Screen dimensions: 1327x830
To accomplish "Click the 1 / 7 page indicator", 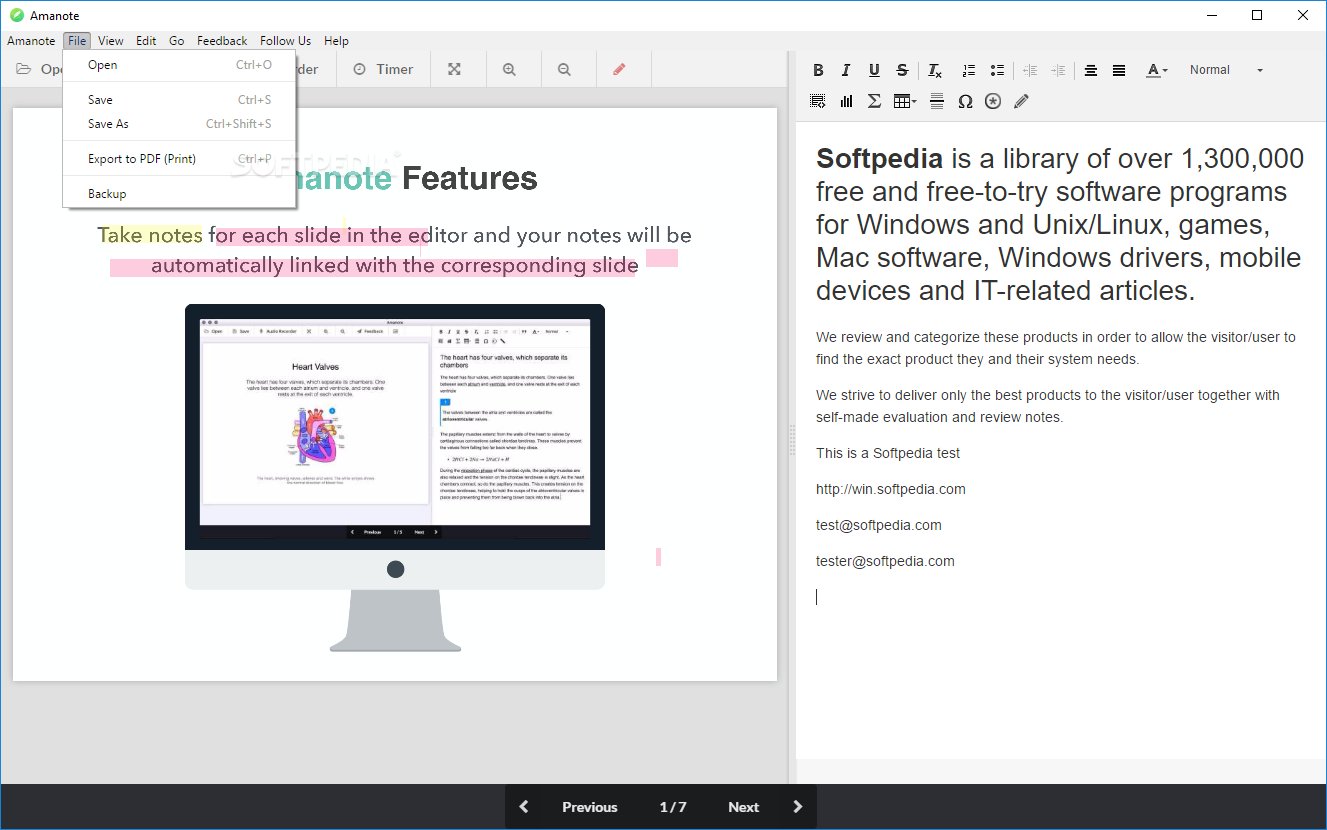I will (x=673, y=807).
